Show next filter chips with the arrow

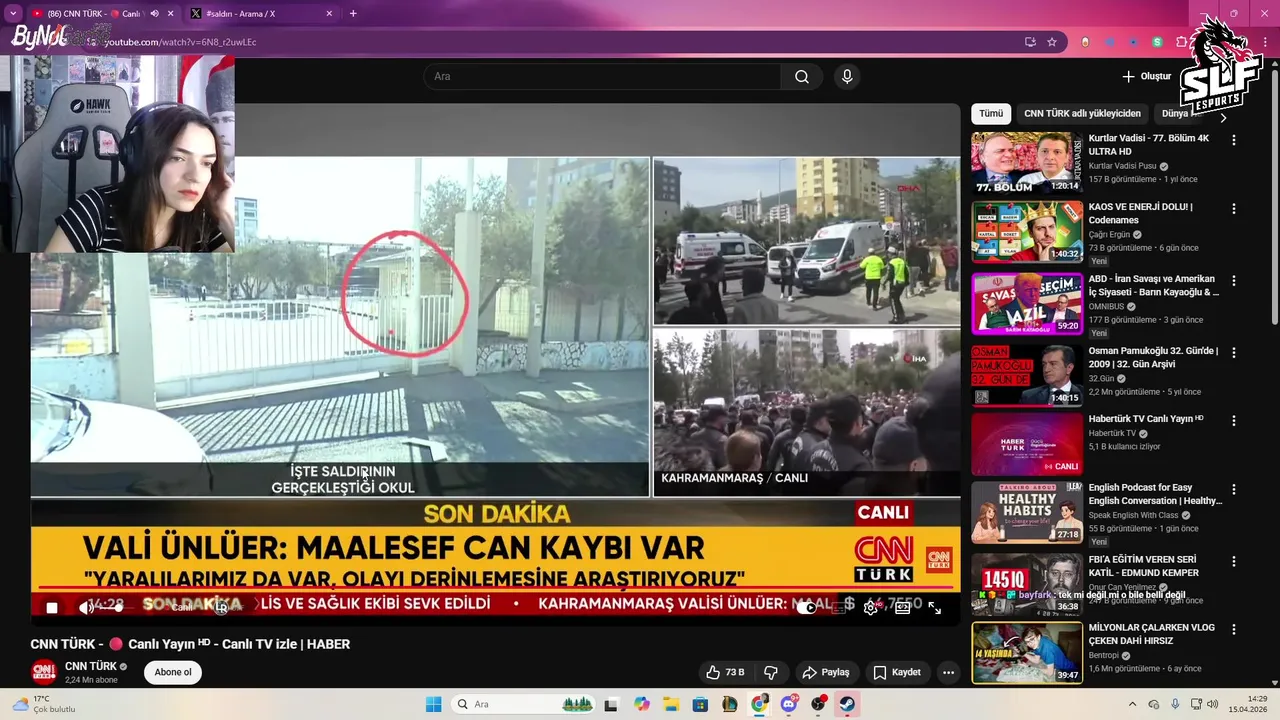click(x=1223, y=117)
